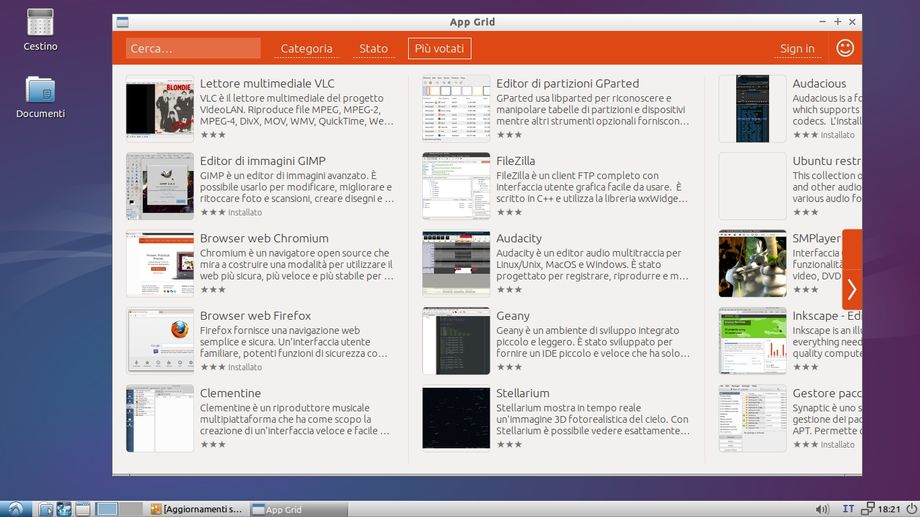Open the Documenti folder desktop icon
920x517 pixels.
[40, 97]
